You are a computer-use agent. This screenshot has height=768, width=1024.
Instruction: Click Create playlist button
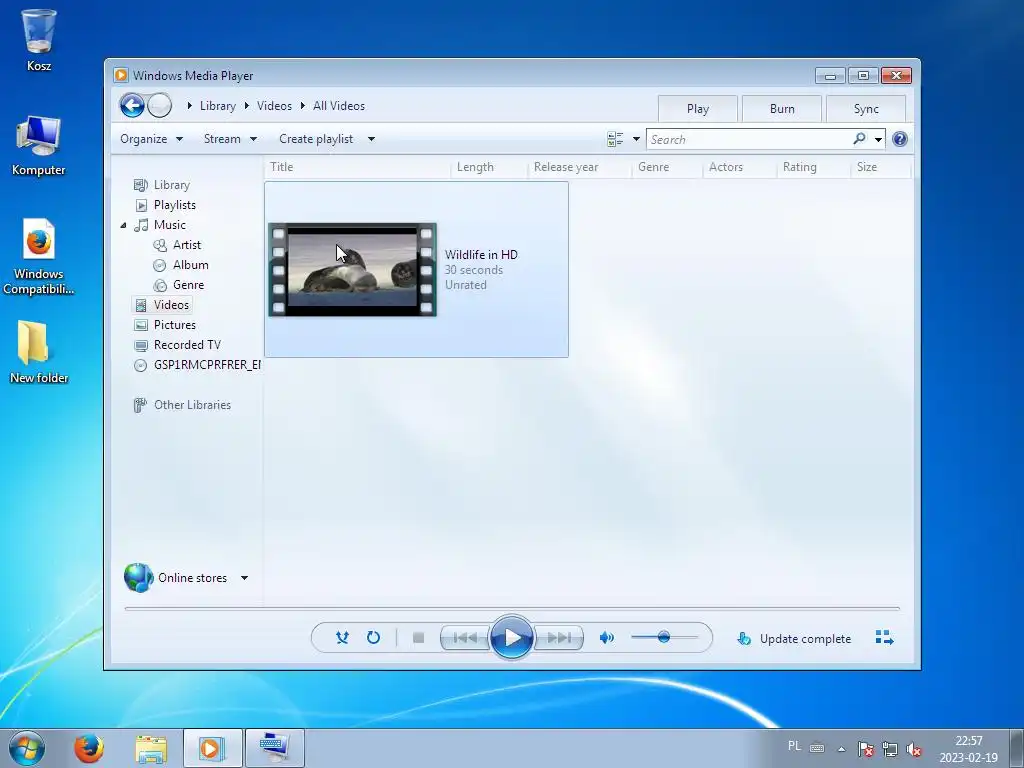click(x=316, y=139)
